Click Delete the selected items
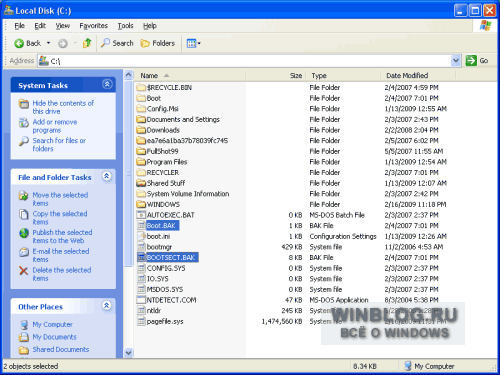This screenshot has width=500, height=375. tap(62, 274)
